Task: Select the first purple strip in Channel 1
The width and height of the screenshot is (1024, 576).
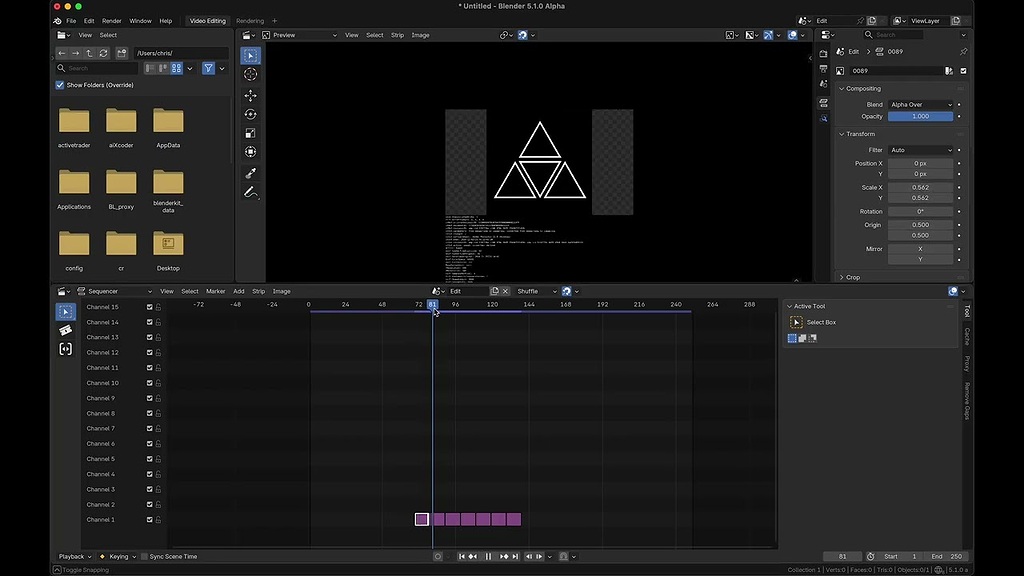Action: 422,519
